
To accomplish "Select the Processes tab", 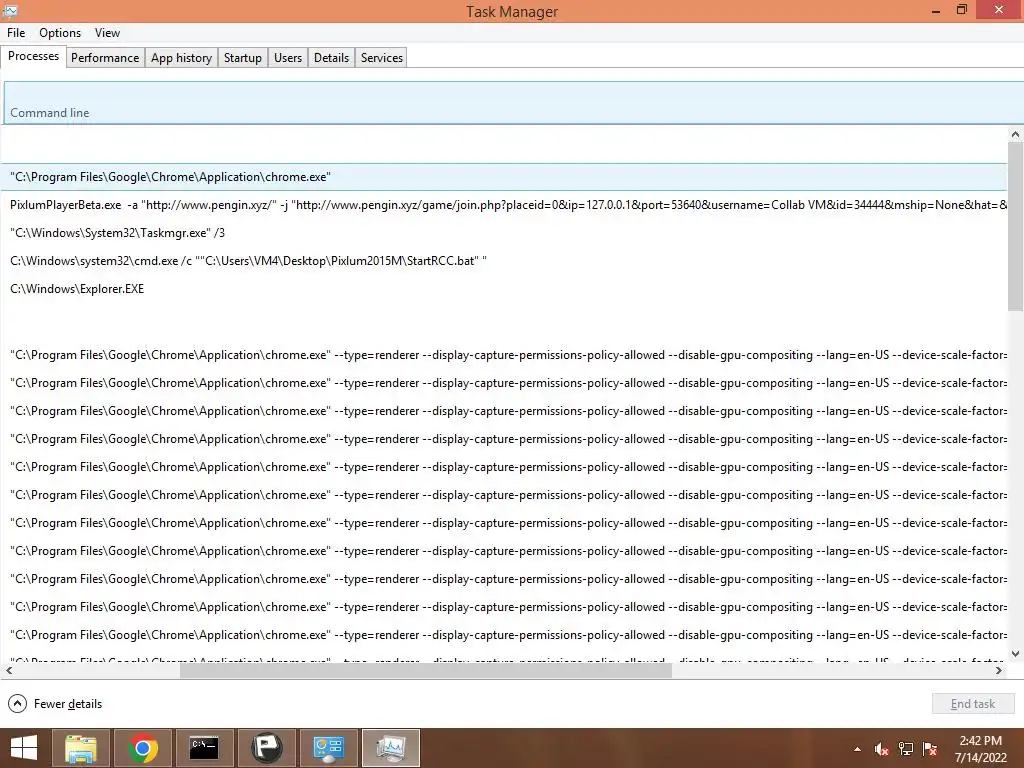I will pos(33,56).
